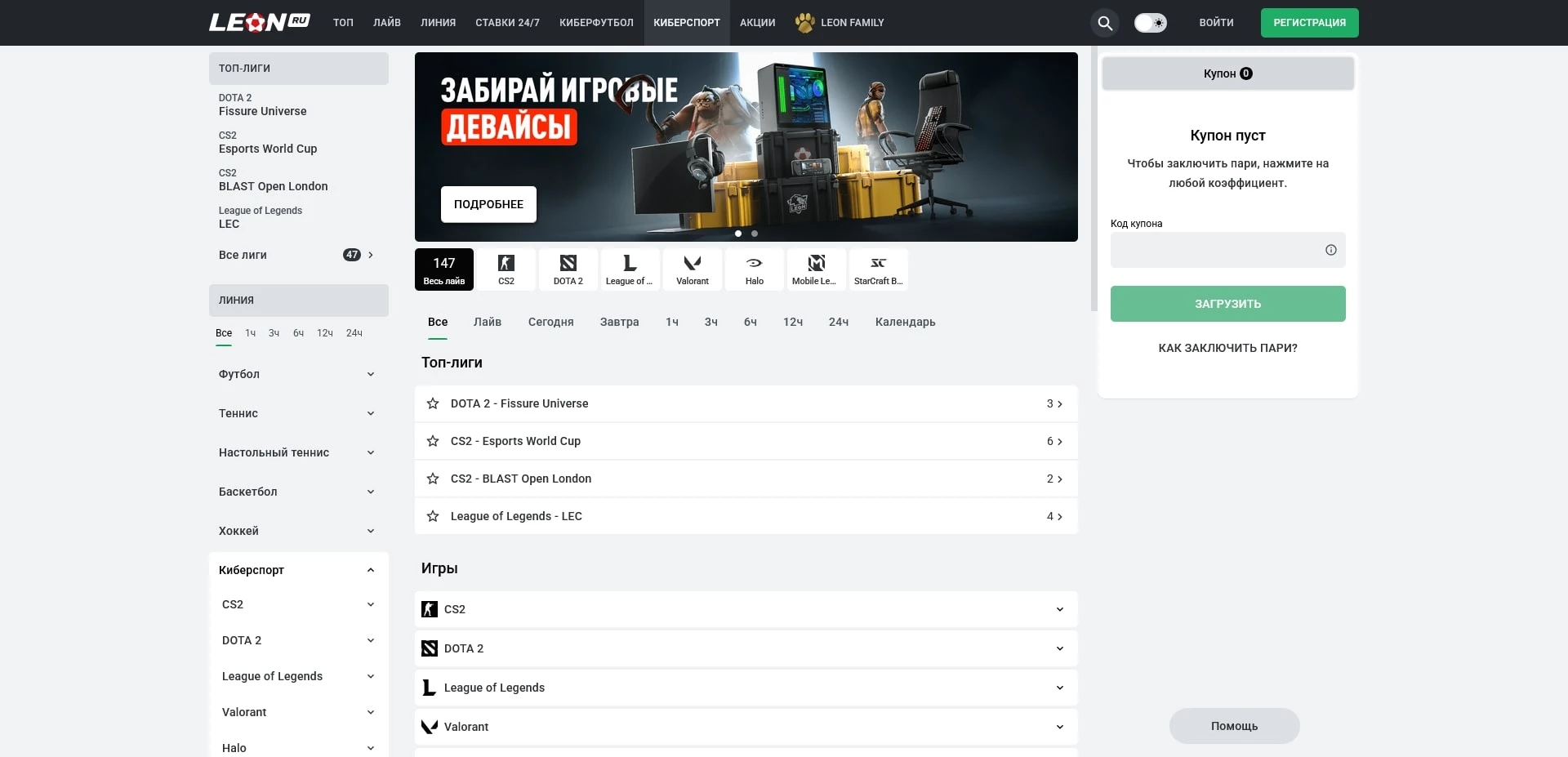Select the second banner carousel dot

(x=755, y=234)
